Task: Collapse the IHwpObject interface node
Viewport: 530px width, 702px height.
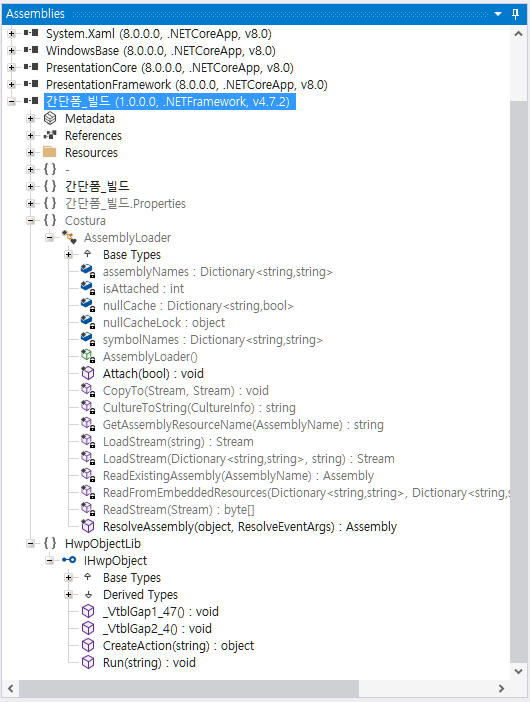Action: (50, 561)
